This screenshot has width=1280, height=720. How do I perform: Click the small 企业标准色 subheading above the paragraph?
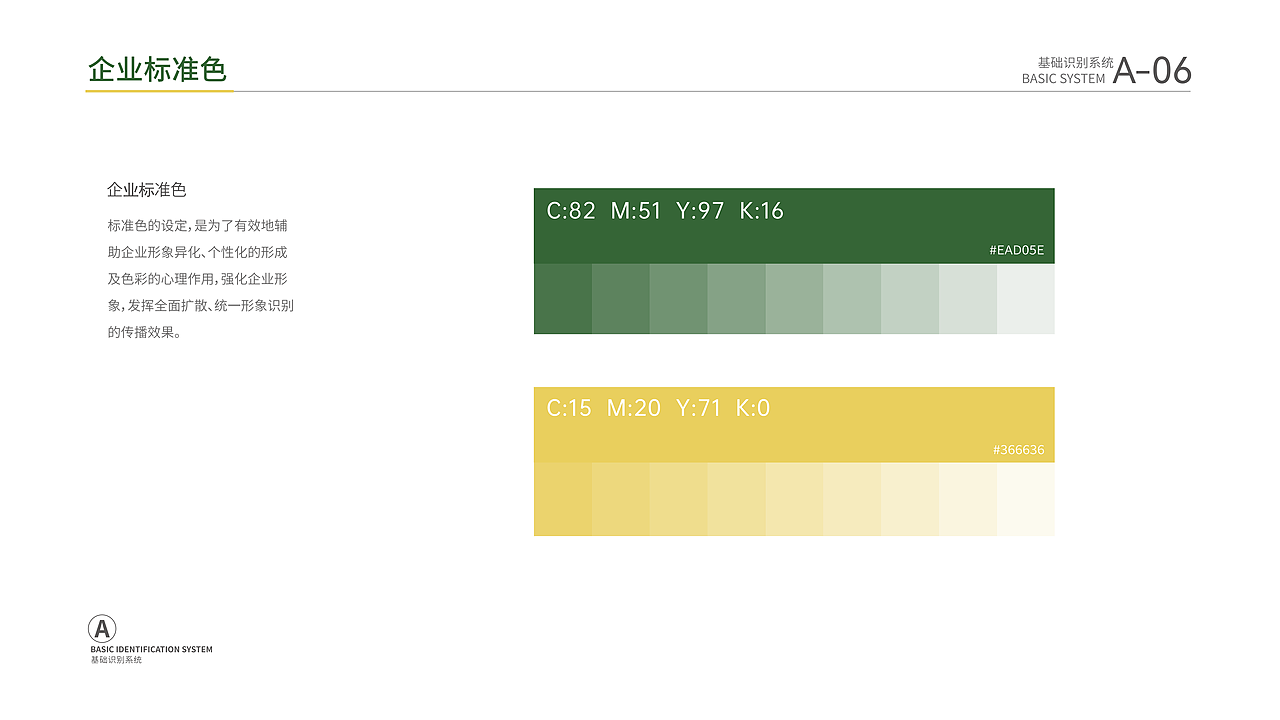point(147,190)
